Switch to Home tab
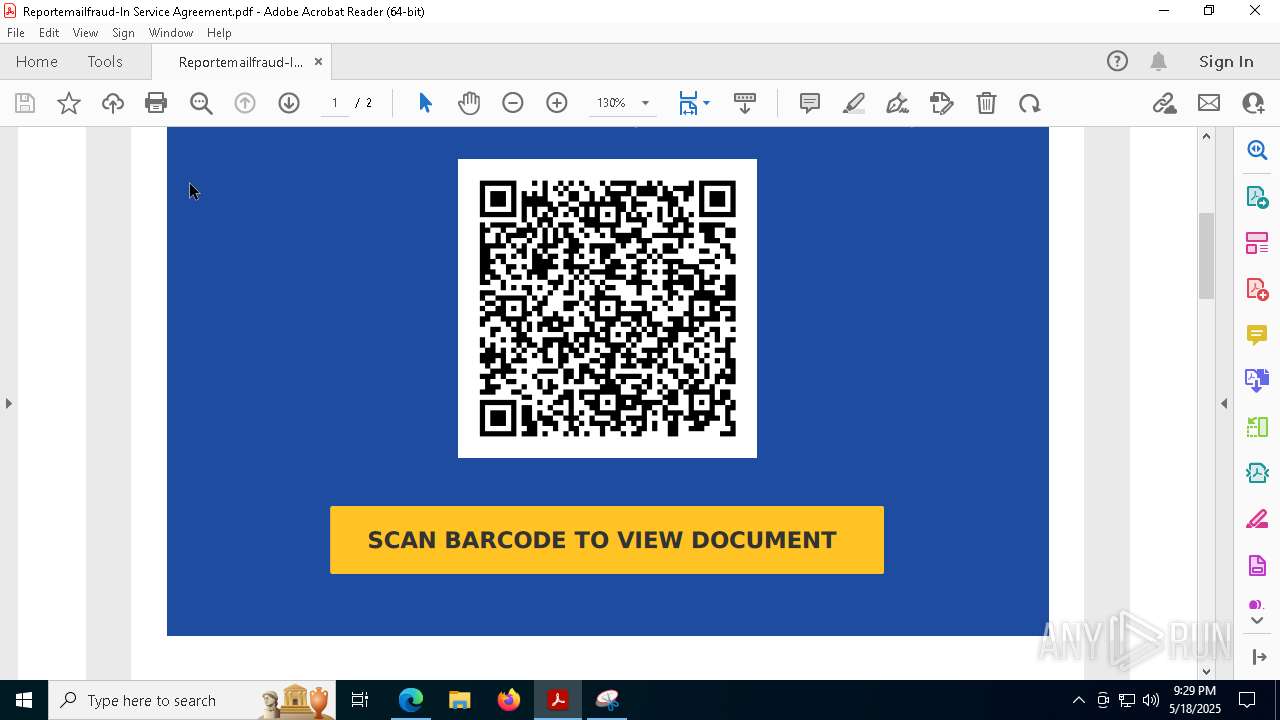Viewport: 1280px width, 720px height. coord(37,61)
